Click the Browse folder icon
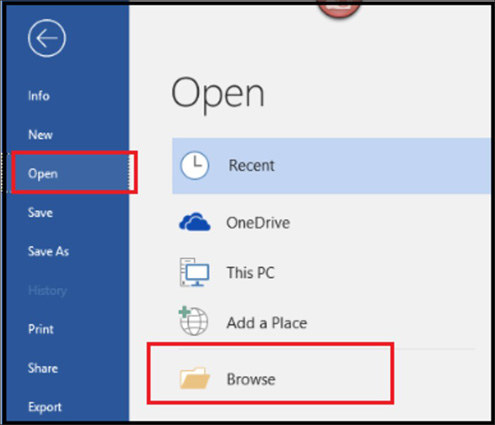Screen dimensions: 495x425 coord(195,378)
